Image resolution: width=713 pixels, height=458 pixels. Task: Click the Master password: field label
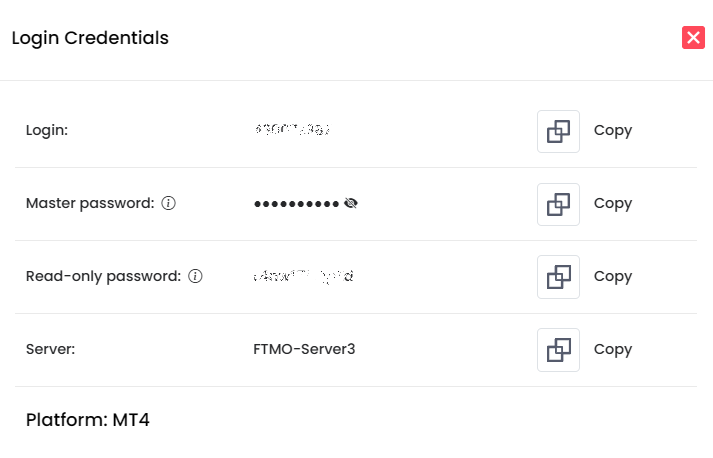[90, 203]
